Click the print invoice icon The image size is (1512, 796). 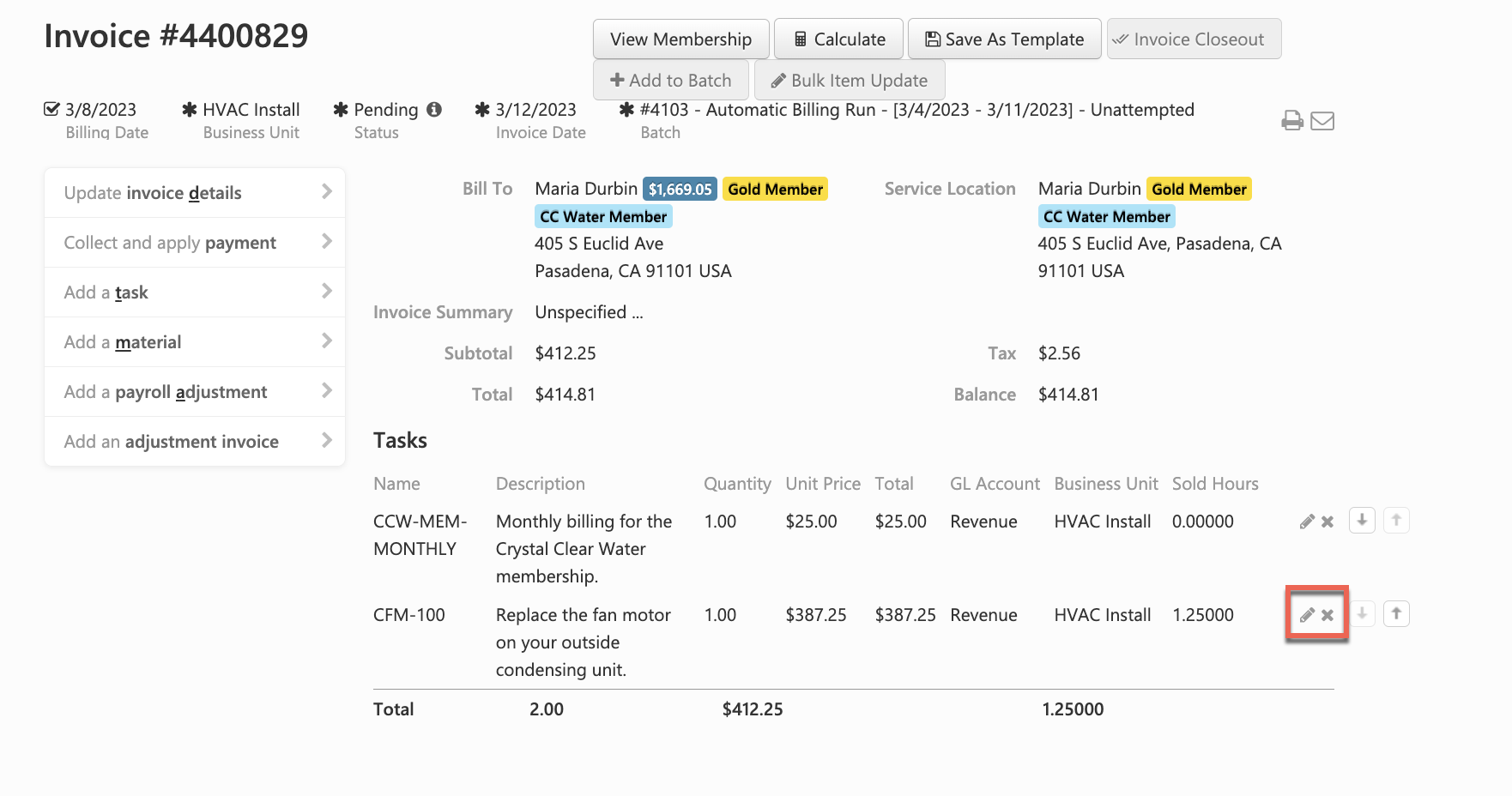click(x=1291, y=121)
